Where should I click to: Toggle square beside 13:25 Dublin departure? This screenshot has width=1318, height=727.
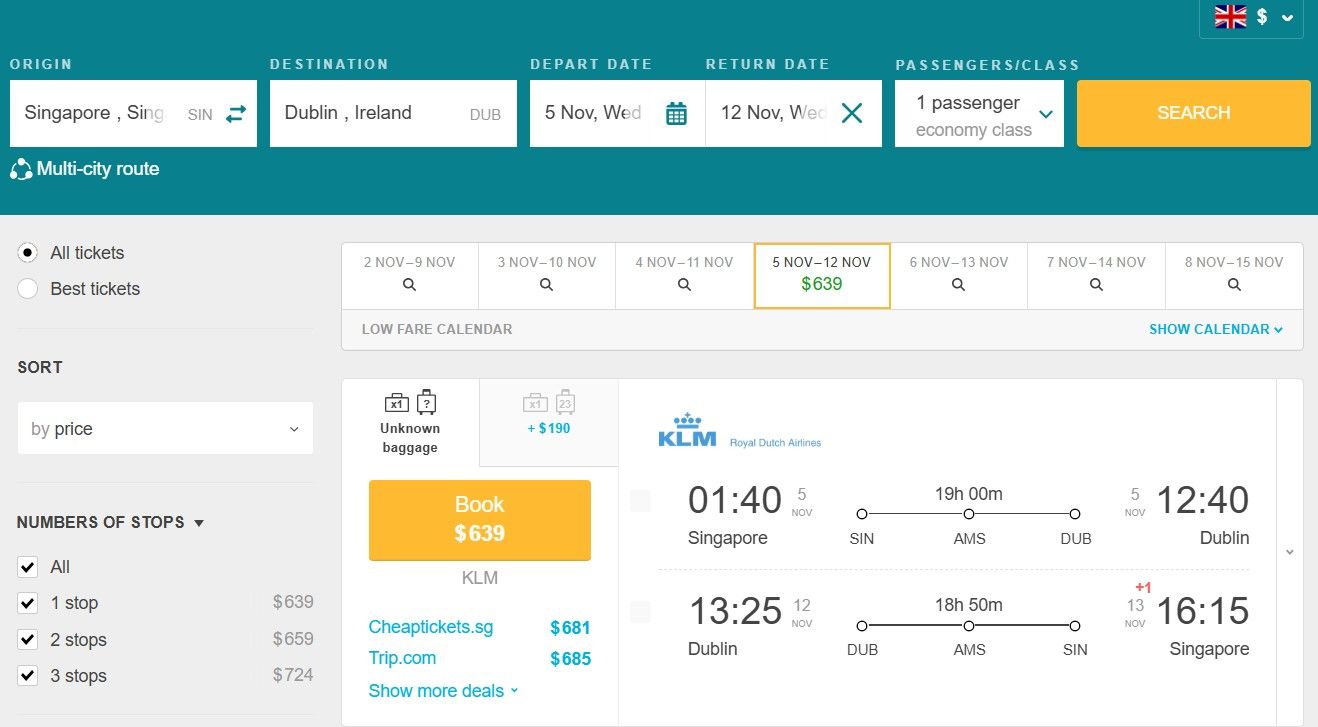click(640, 612)
